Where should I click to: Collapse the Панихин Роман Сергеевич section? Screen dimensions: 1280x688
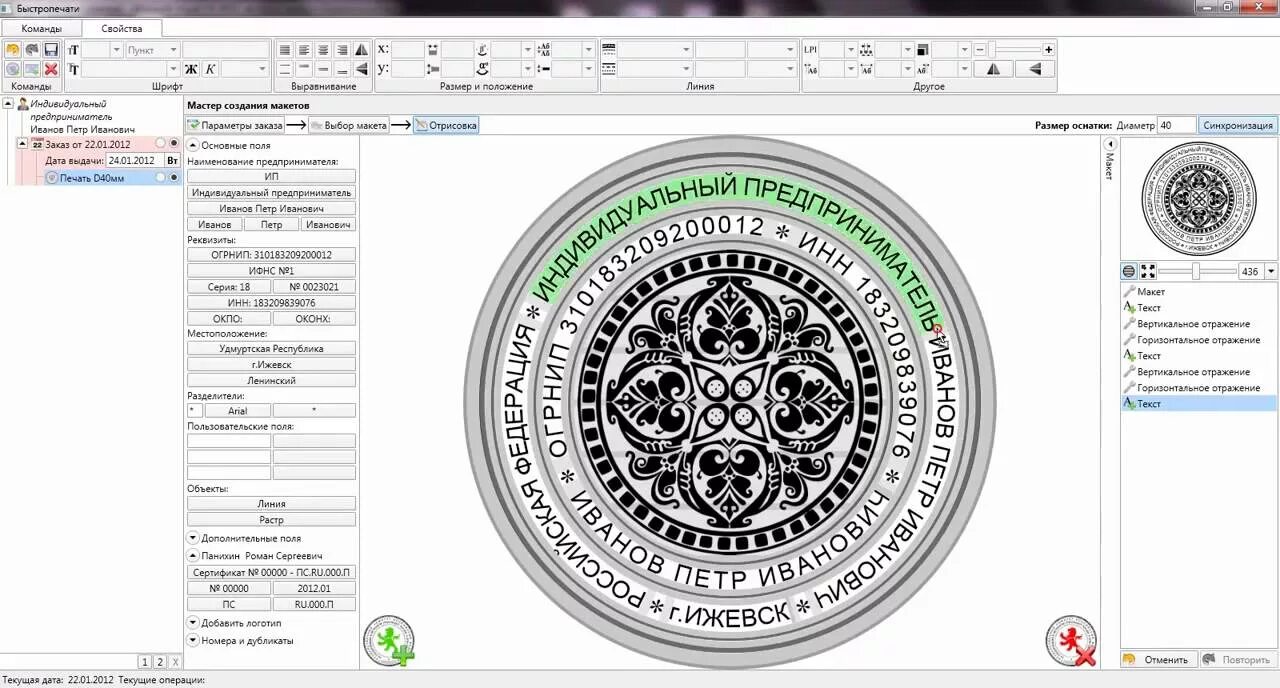pyautogui.click(x=193, y=555)
